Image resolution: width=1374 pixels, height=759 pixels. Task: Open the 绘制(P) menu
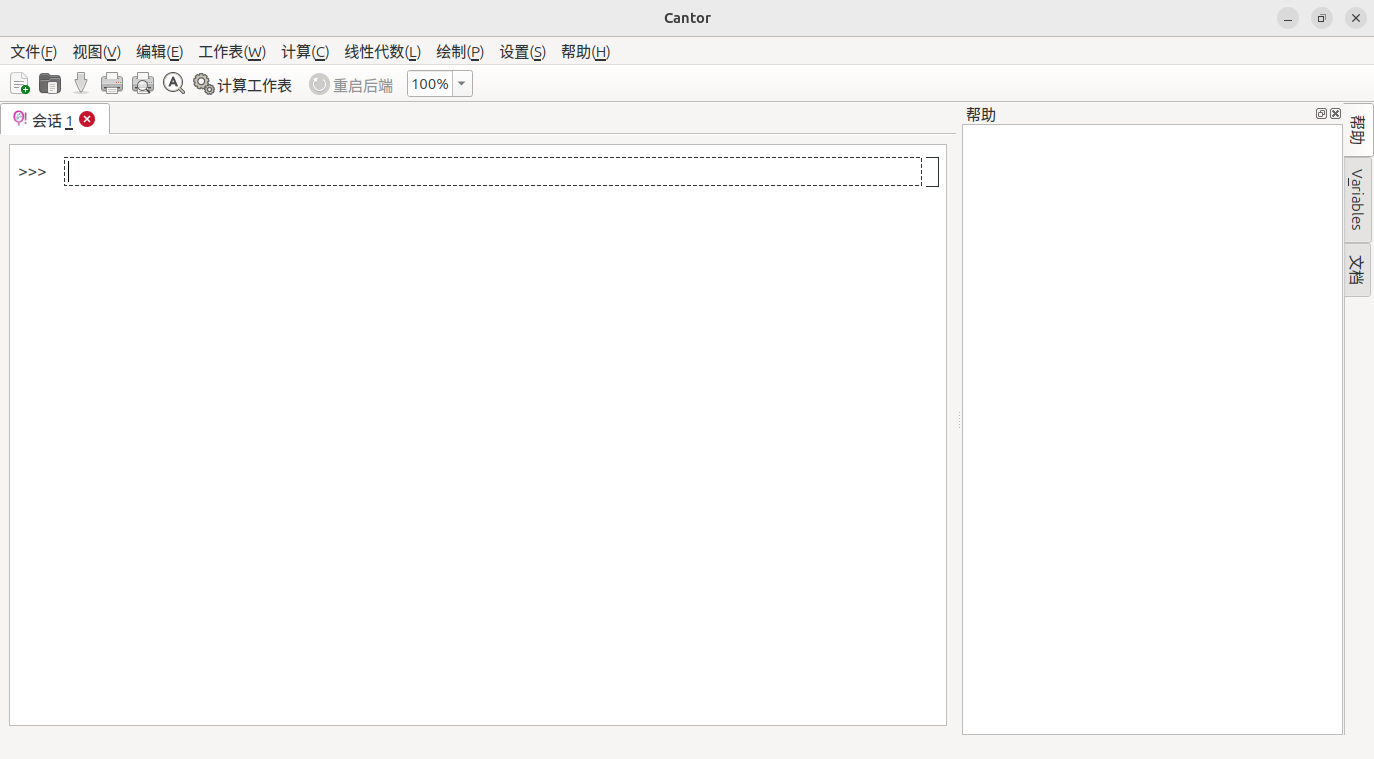(460, 52)
